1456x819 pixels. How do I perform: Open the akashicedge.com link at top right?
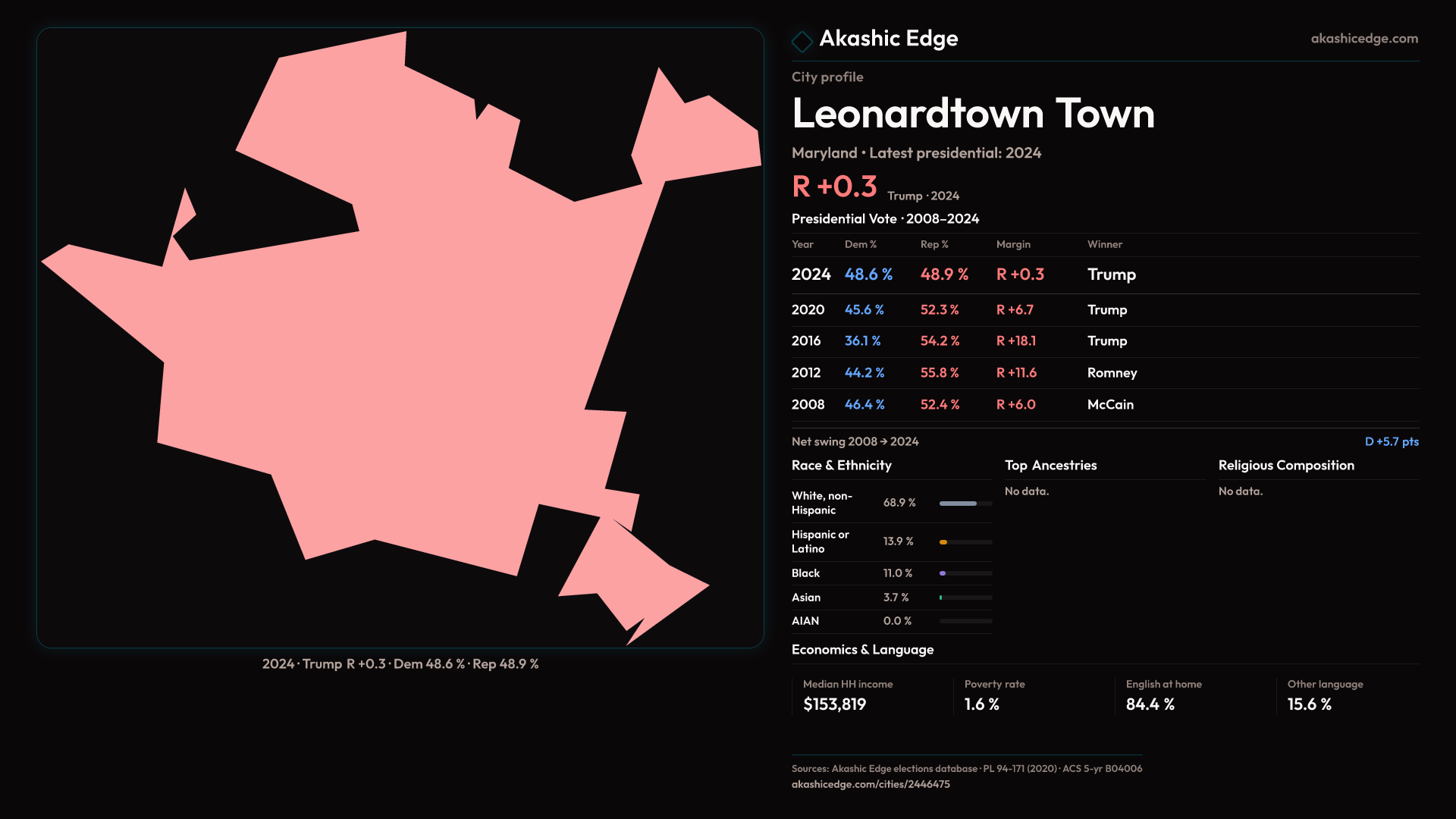coord(1363,39)
